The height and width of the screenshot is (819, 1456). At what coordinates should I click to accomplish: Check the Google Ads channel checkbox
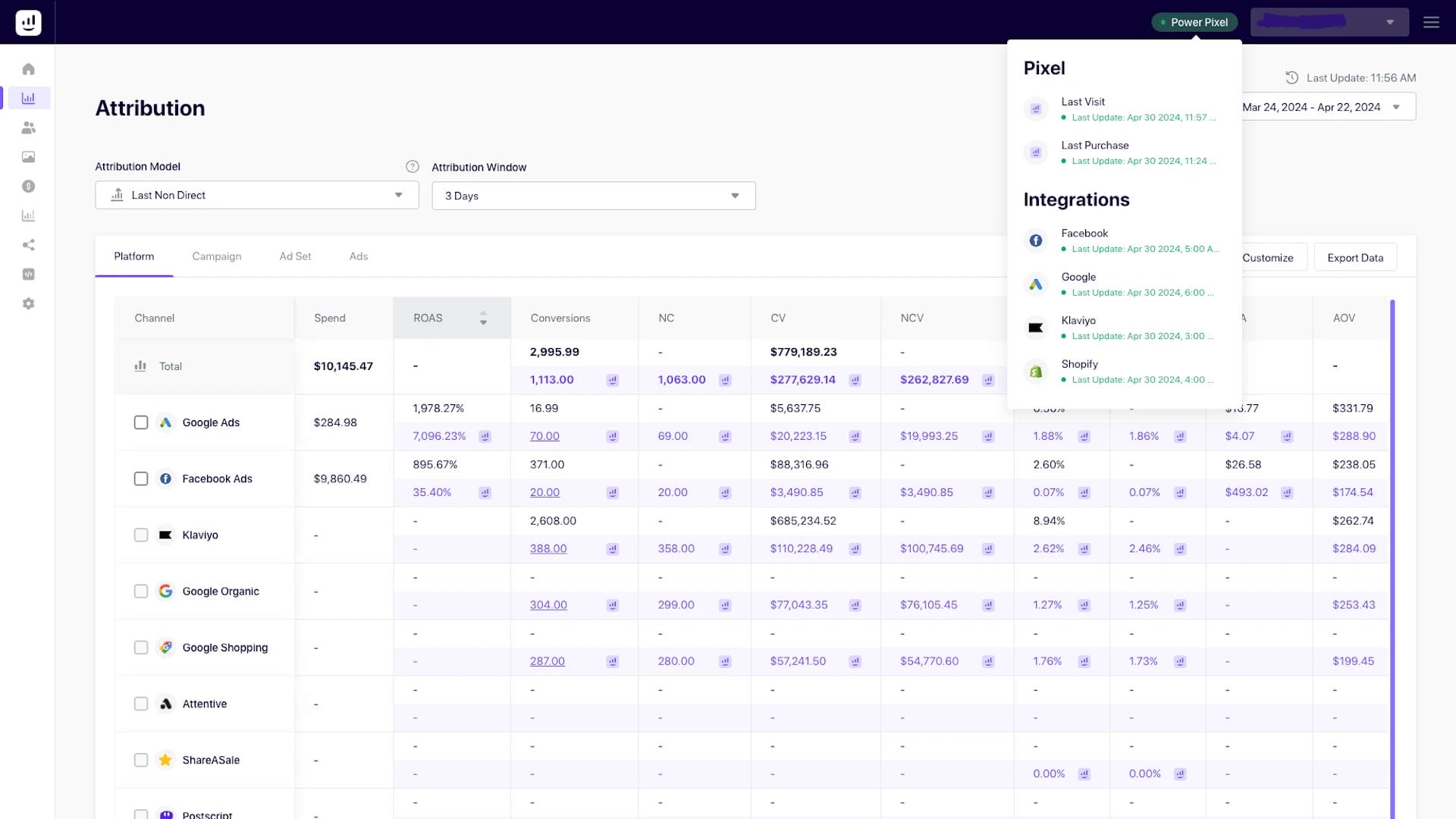coord(141,422)
